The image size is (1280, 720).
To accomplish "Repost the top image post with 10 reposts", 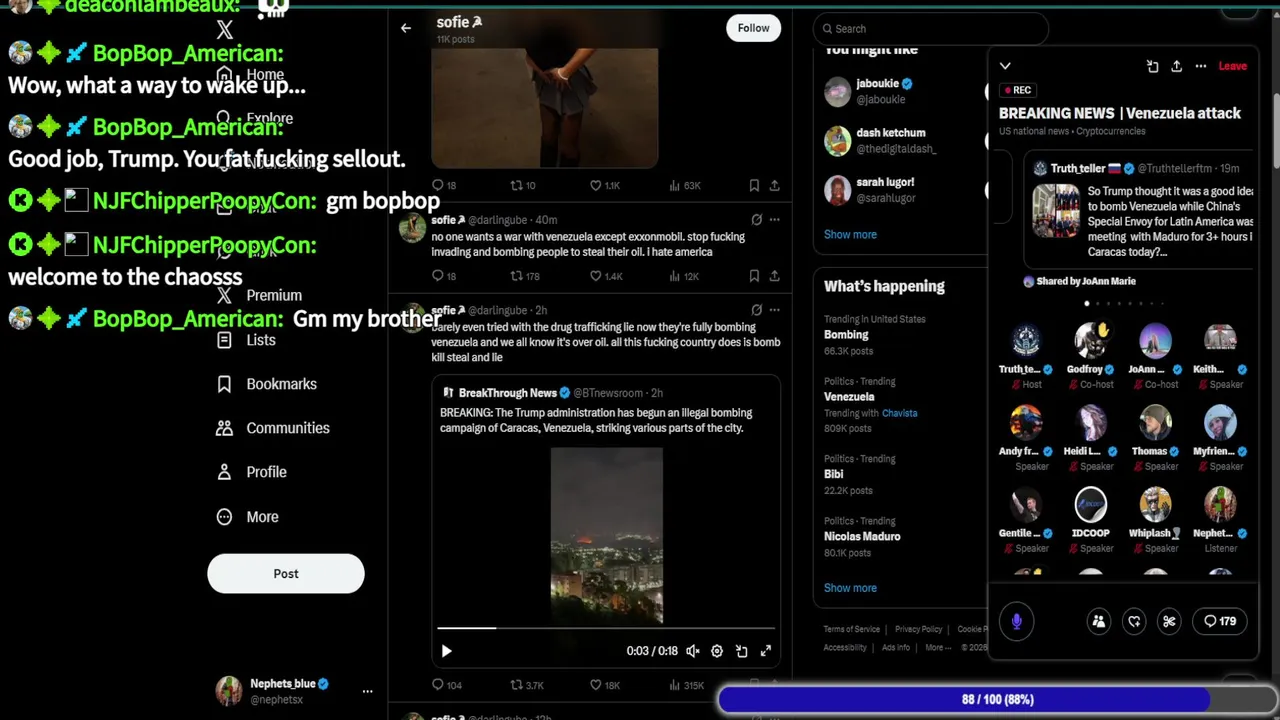I will point(517,185).
